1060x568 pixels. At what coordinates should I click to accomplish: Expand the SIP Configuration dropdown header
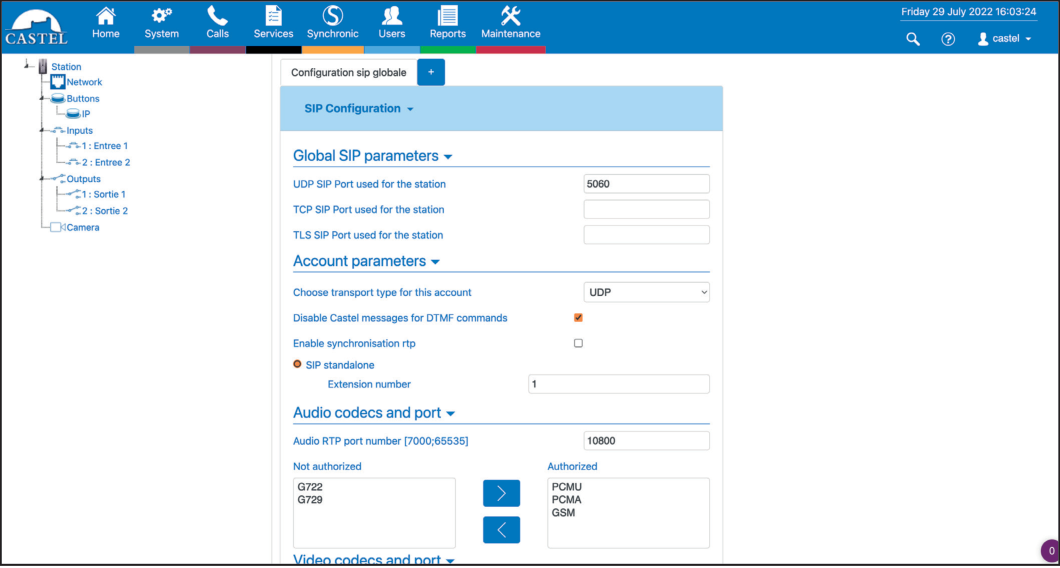point(359,108)
